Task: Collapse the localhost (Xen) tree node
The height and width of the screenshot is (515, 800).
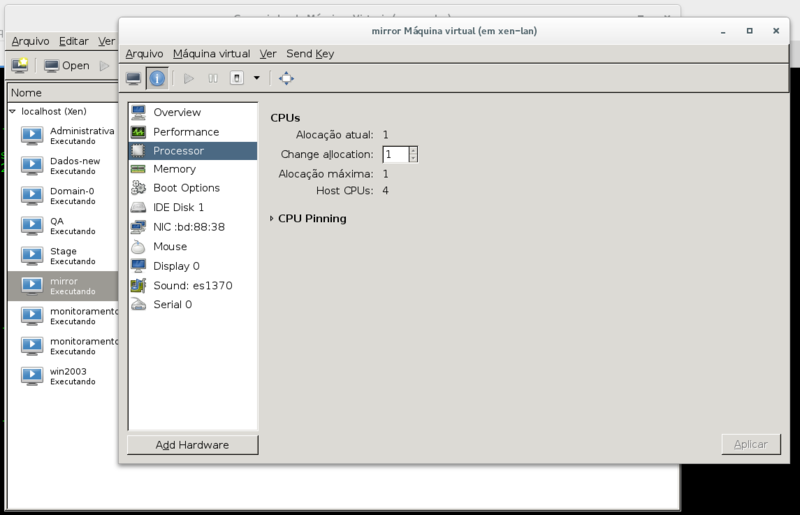Action: [x=13, y=111]
